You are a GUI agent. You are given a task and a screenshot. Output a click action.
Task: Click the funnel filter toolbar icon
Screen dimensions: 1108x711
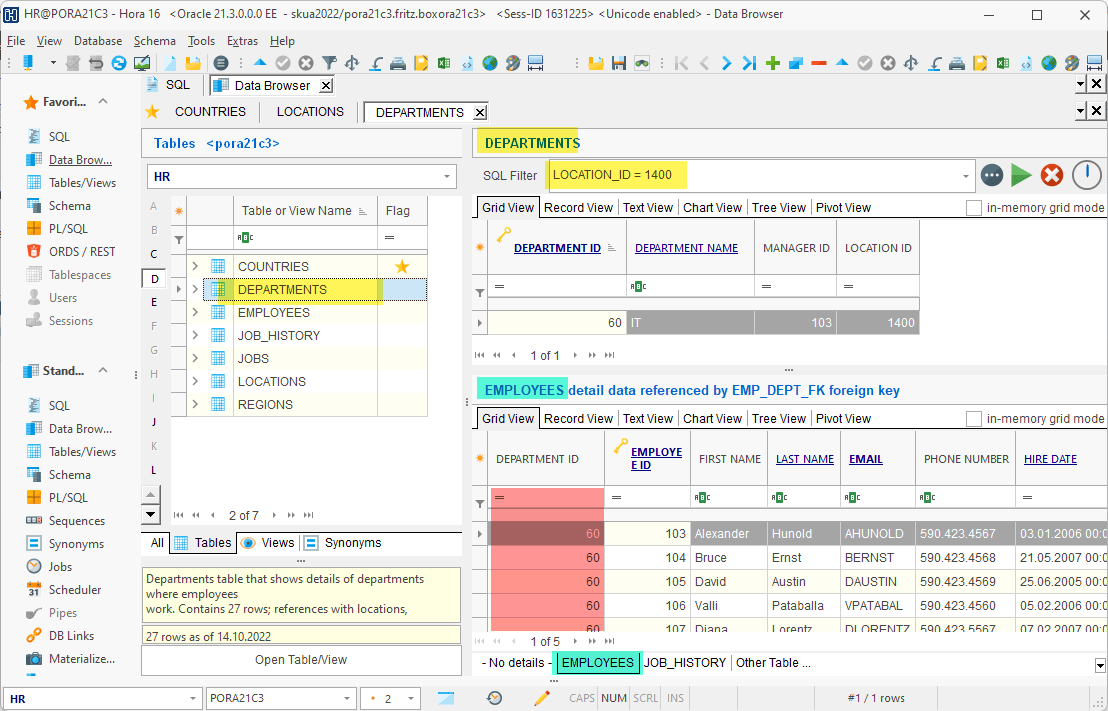point(329,63)
